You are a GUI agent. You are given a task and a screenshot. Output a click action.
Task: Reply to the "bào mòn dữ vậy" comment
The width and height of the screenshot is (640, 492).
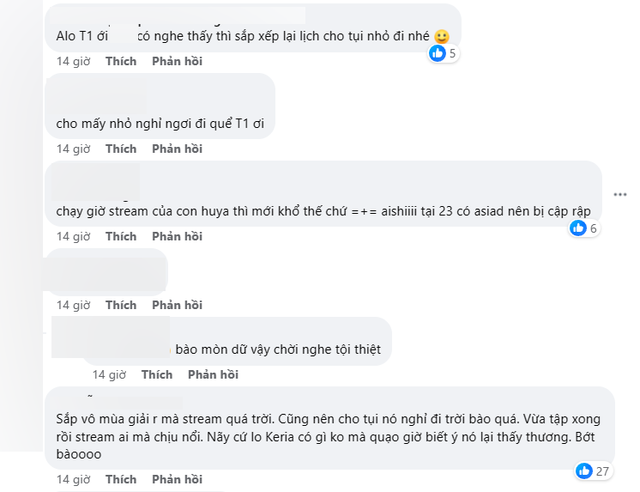(213, 375)
